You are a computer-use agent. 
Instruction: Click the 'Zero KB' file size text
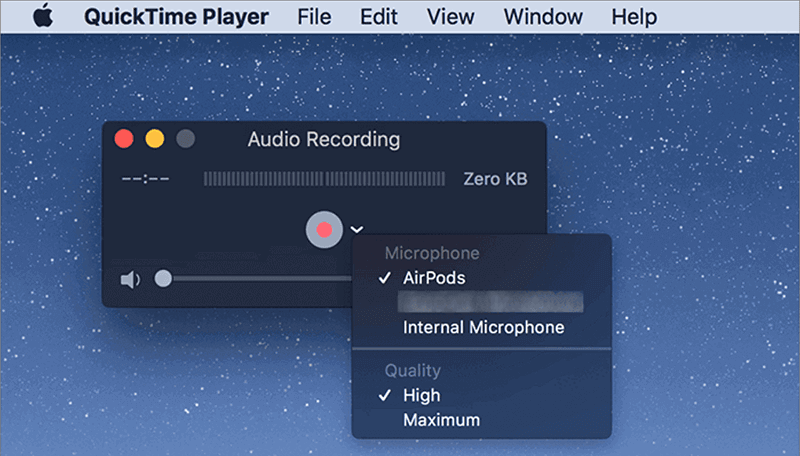tap(495, 179)
